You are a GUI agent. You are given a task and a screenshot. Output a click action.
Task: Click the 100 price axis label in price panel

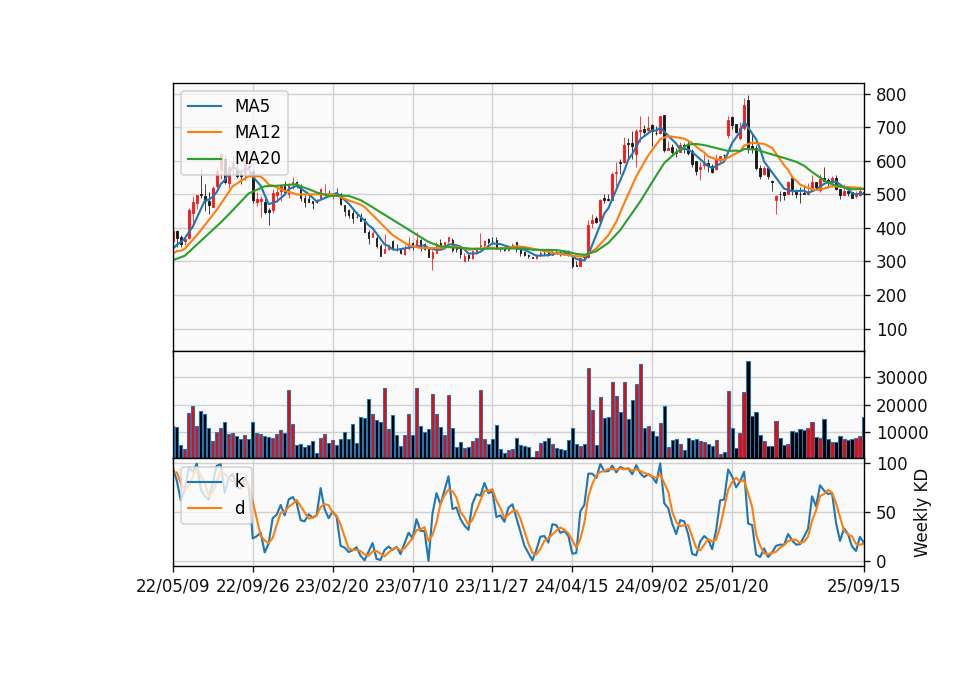click(x=891, y=329)
